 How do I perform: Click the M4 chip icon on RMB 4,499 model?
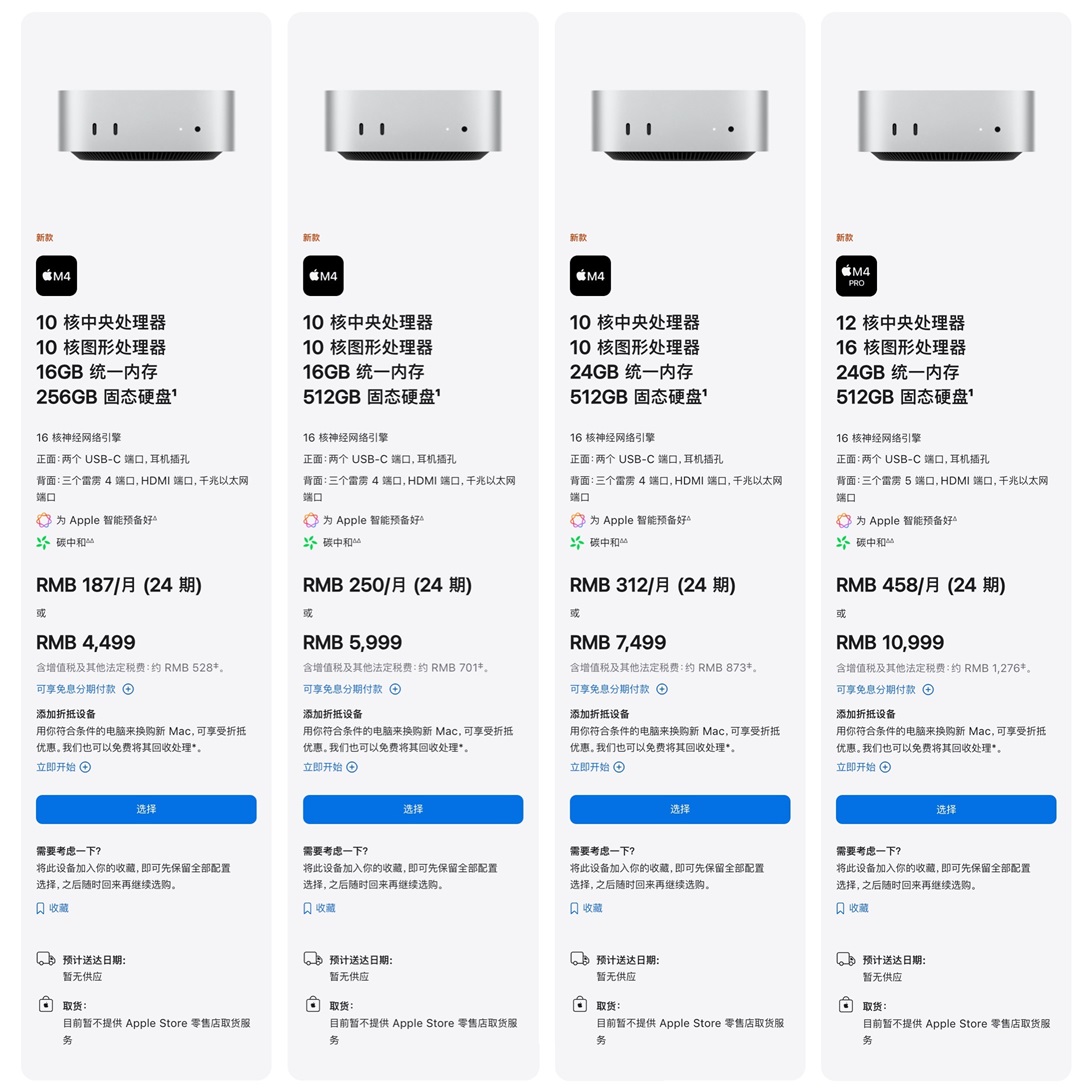coord(56,276)
